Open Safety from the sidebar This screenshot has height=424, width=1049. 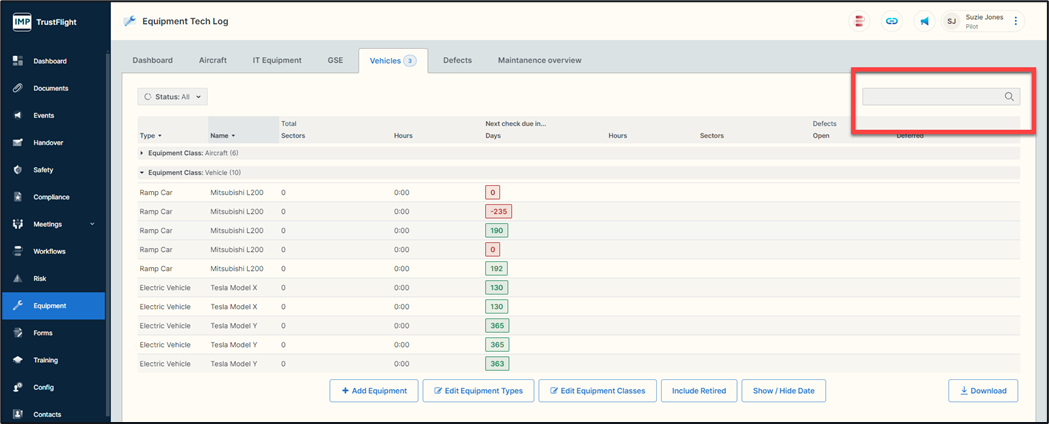(x=43, y=170)
